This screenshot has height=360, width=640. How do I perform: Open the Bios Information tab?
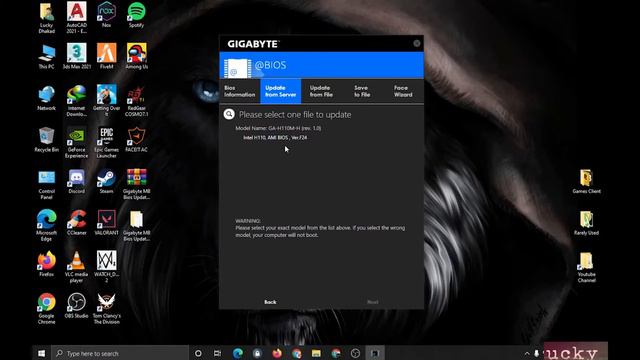240,91
